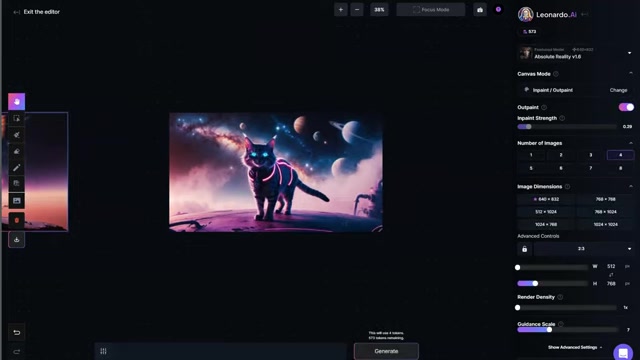Pick the pencil sketch tool
Image resolution: width=640 pixels, height=360 pixels.
[16, 168]
